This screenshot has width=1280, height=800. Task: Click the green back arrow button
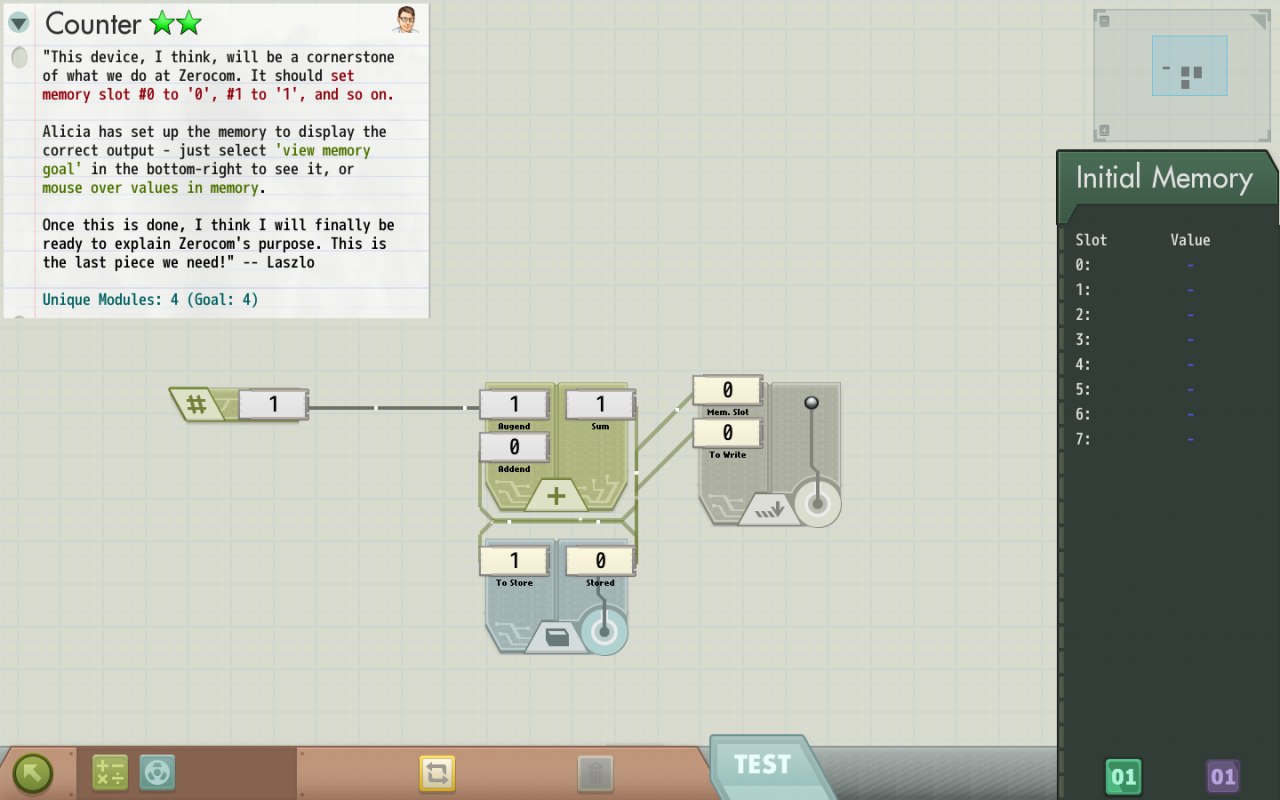33,773
